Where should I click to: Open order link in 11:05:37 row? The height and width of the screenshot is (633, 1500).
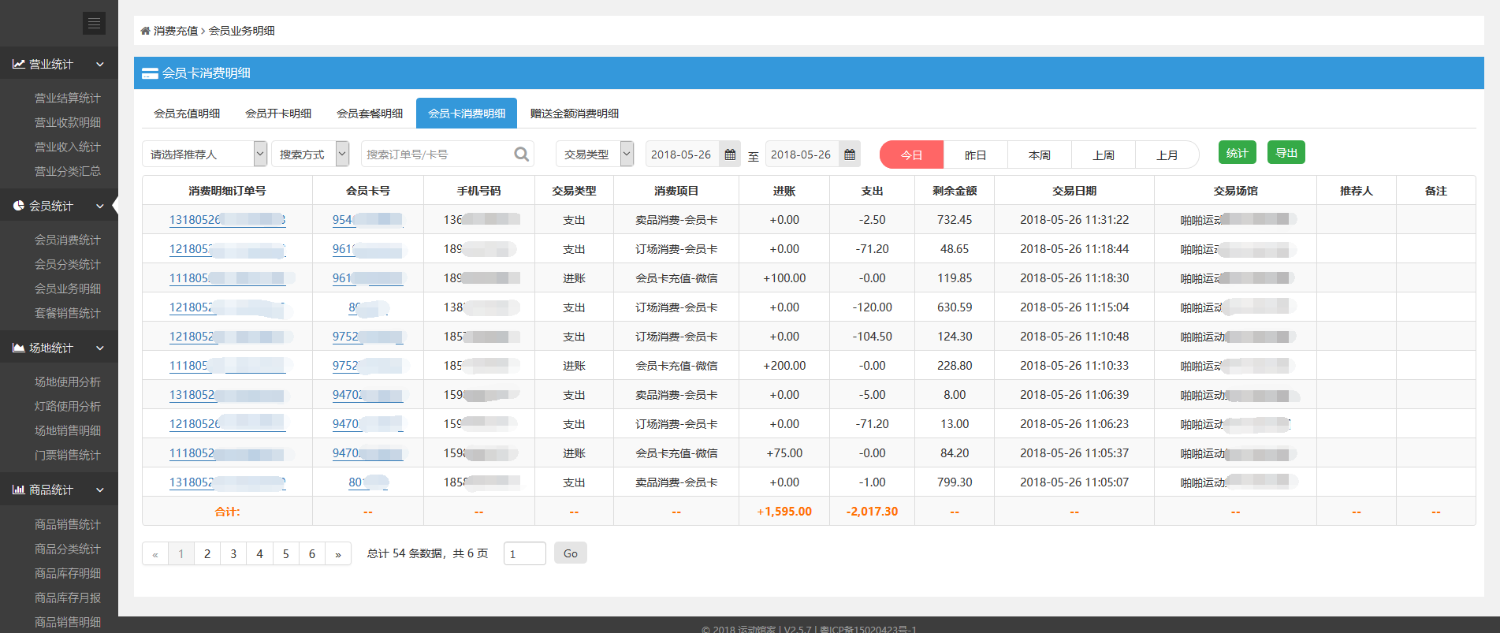[x=227, y=453]
